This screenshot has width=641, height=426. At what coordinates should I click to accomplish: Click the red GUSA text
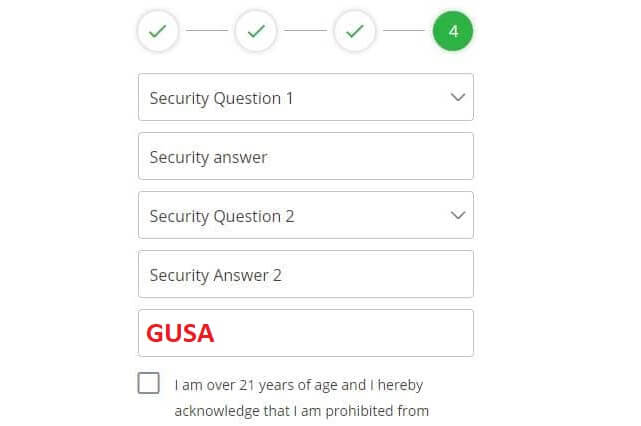(181, 333)
